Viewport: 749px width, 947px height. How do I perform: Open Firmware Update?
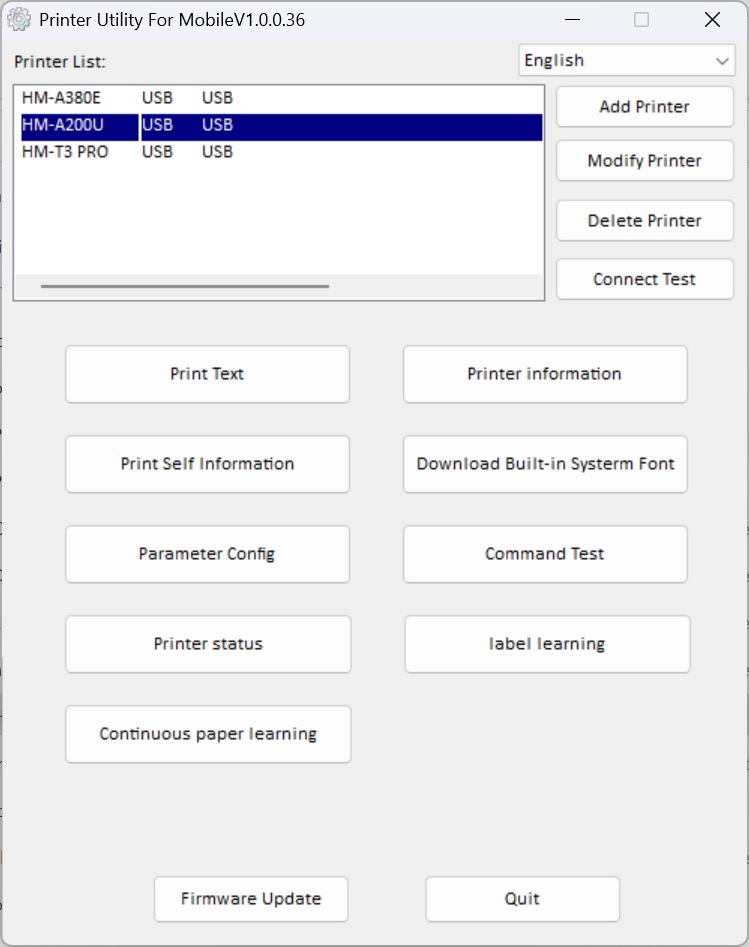(251, 899)
